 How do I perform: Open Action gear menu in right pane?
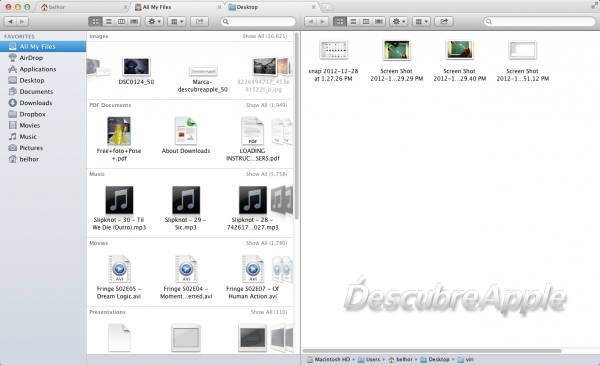[399, 21]
